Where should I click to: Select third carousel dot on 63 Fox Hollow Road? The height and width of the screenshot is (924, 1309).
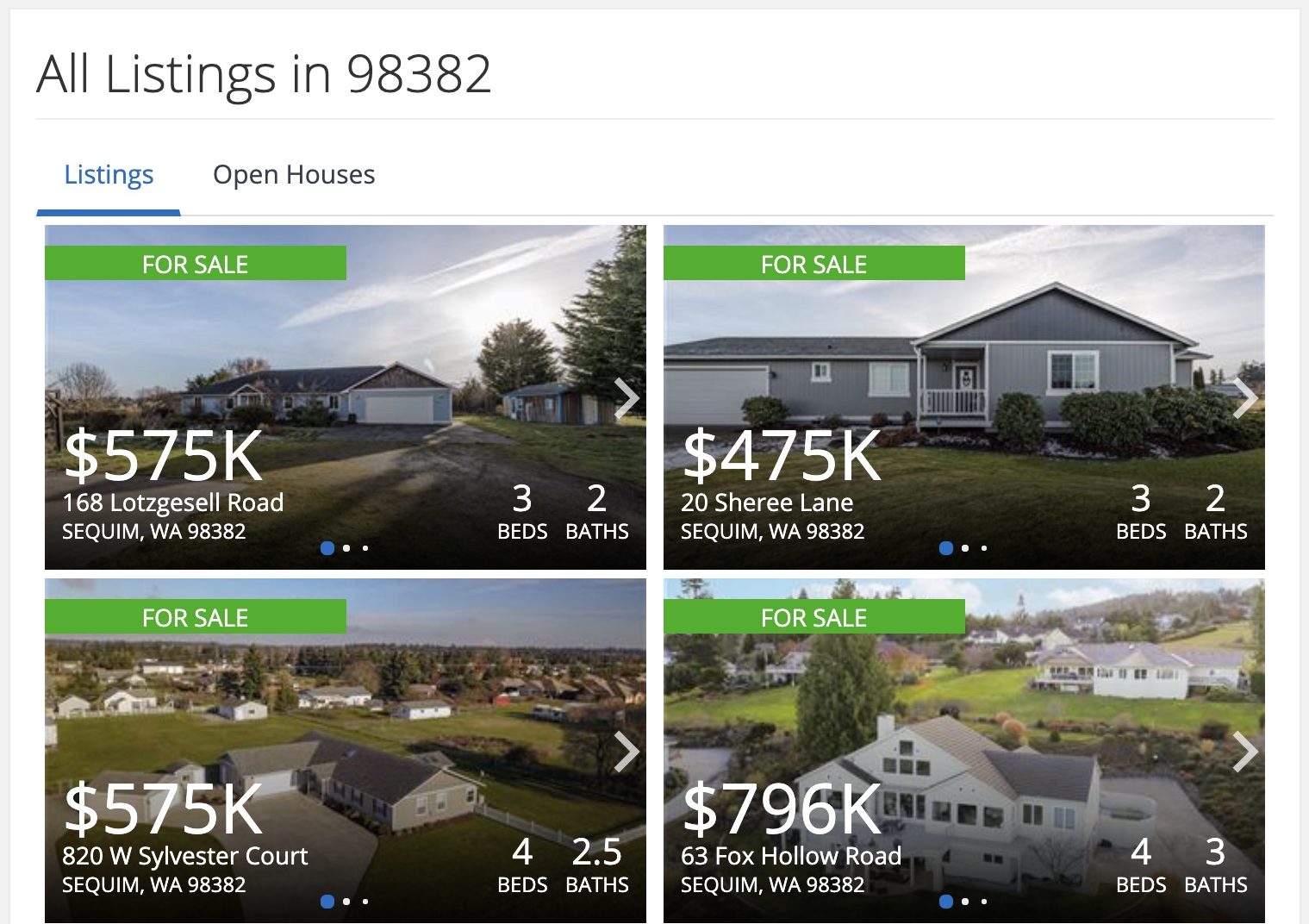tap(984, 902)
